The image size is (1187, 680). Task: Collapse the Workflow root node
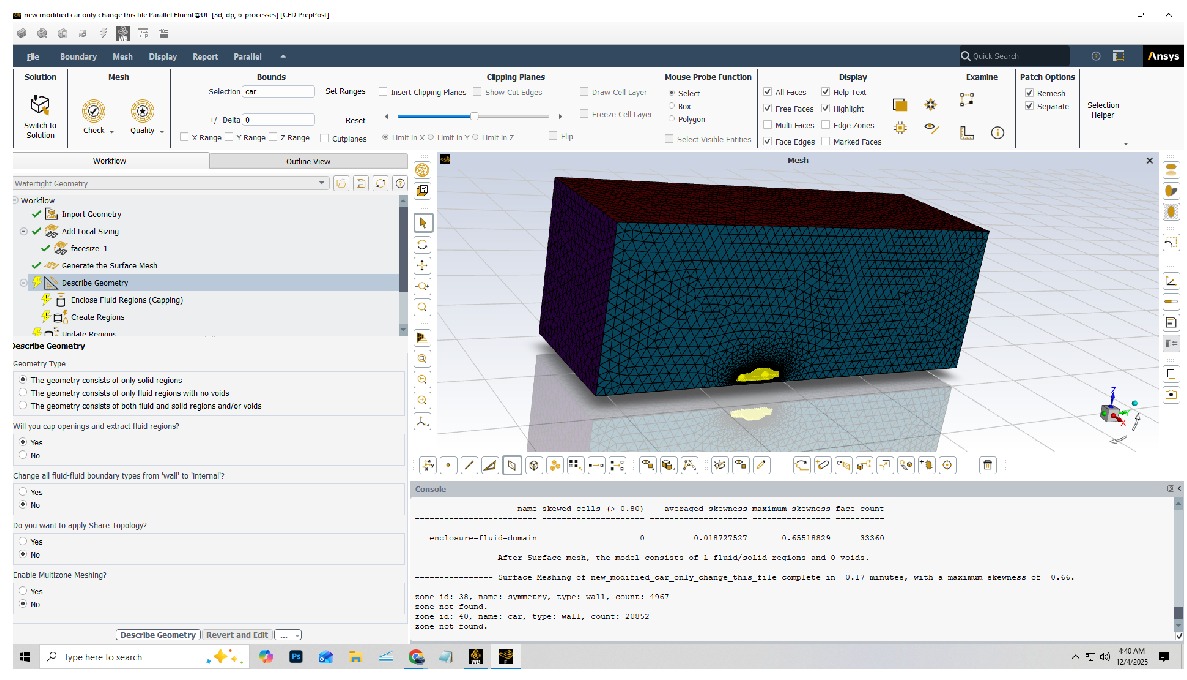coord(16,200)
